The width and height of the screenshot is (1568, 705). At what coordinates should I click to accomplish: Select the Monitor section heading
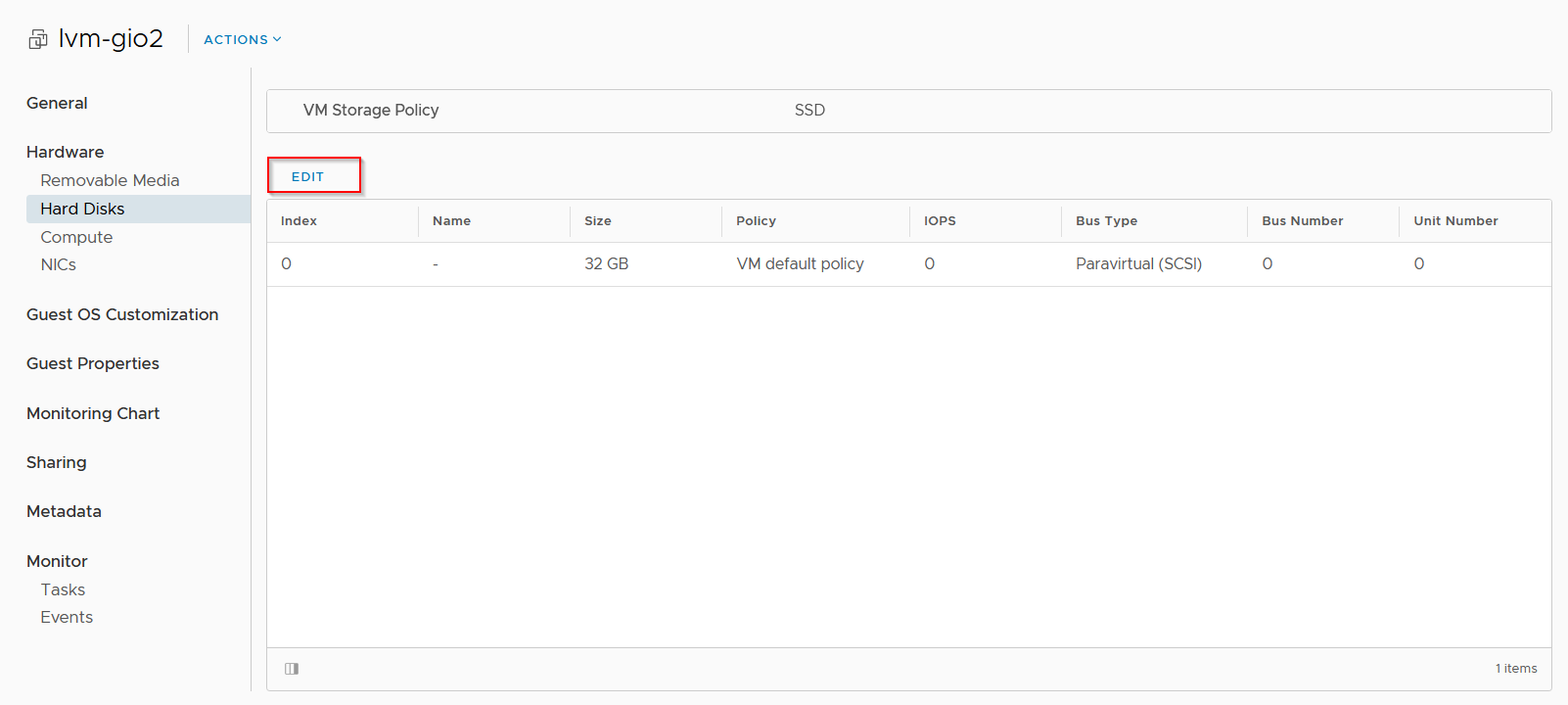tap(57, 561)
